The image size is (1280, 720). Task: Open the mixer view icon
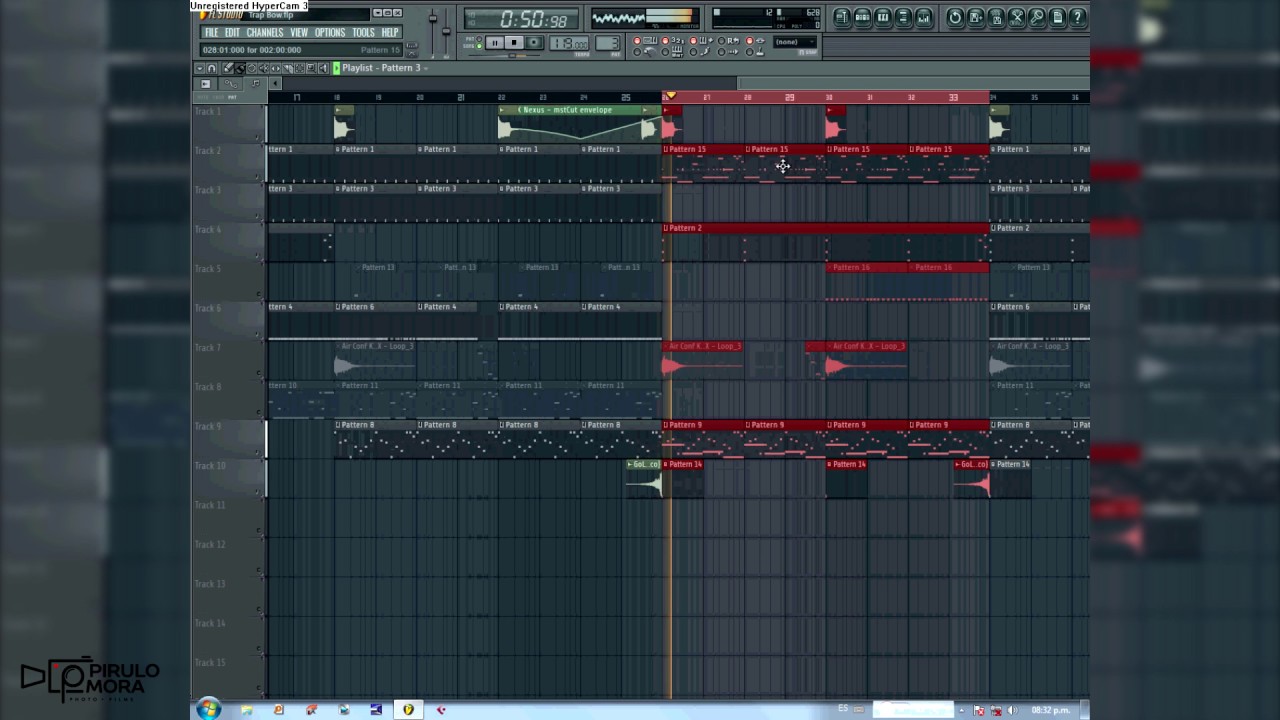pos(924,17)
